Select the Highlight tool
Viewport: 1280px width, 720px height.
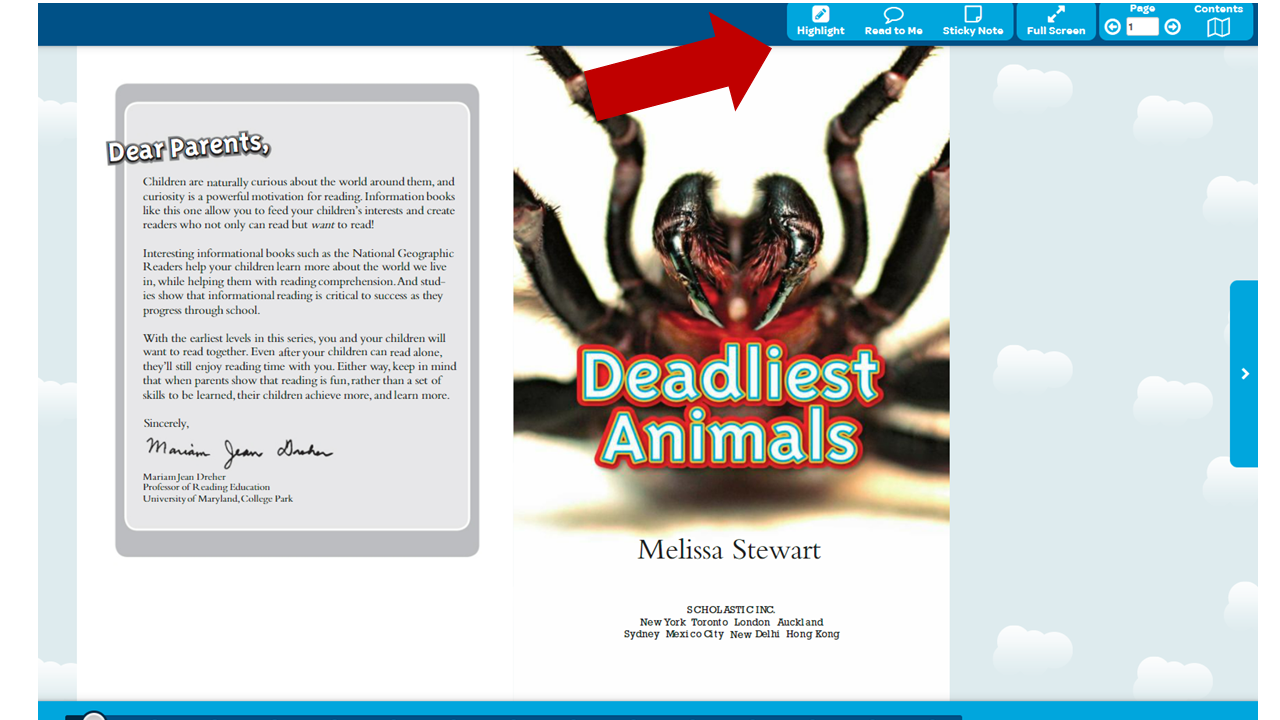(820, 21)
